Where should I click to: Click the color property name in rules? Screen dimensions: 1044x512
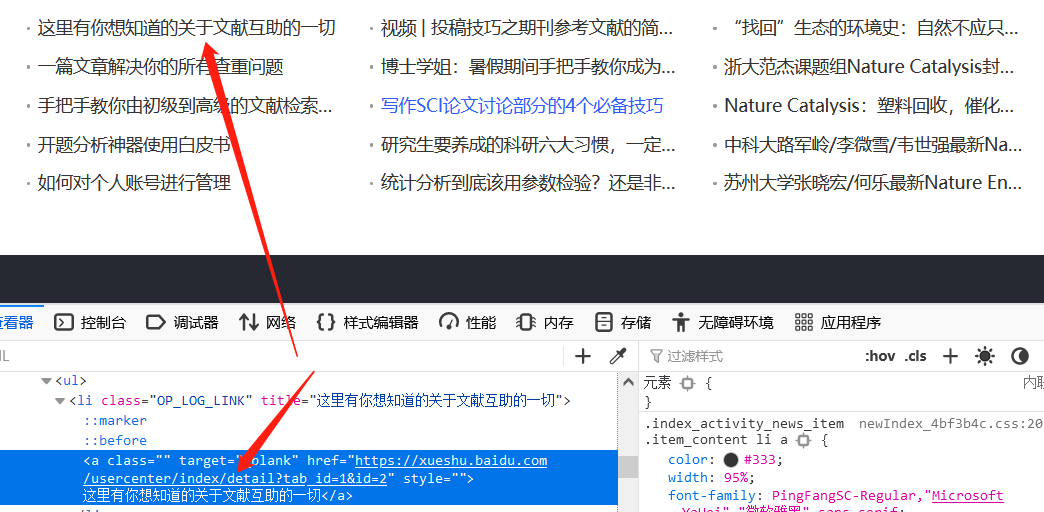(689, 459)
